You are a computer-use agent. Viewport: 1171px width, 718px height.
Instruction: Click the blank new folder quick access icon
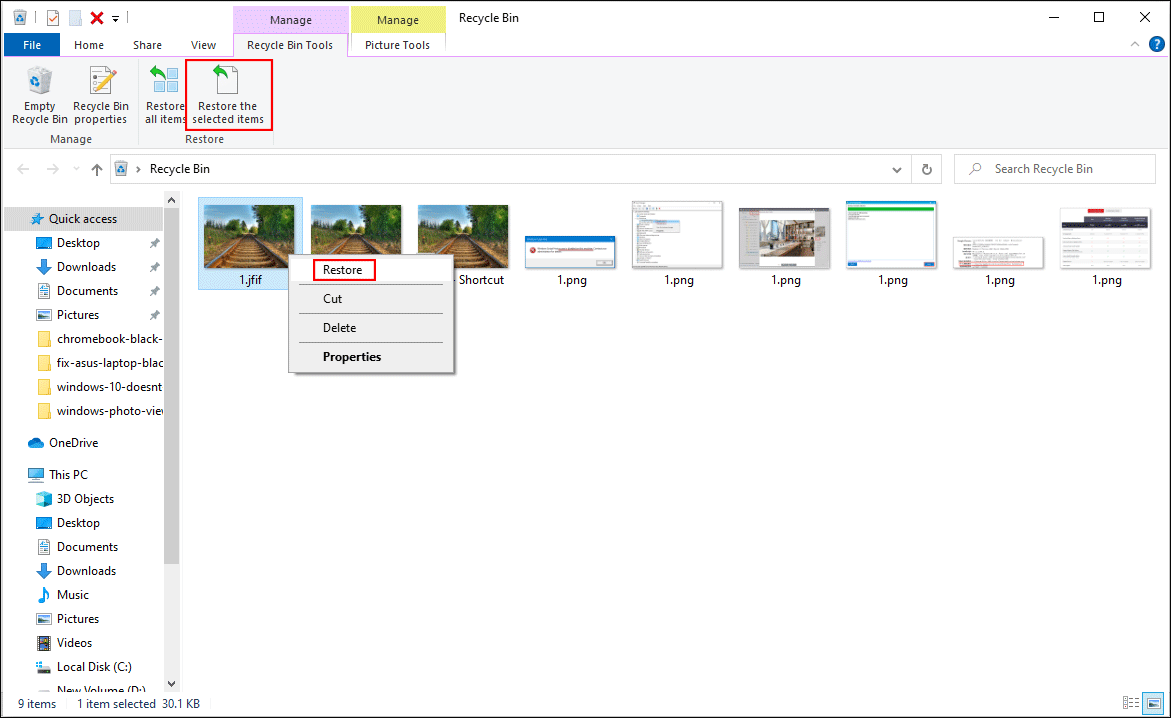pos(75,17)
